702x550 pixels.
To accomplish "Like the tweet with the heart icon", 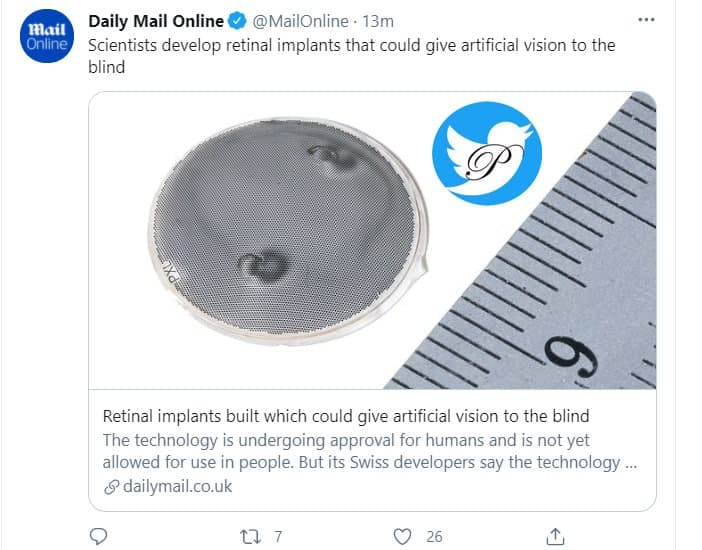I will [x=403, y=537].
